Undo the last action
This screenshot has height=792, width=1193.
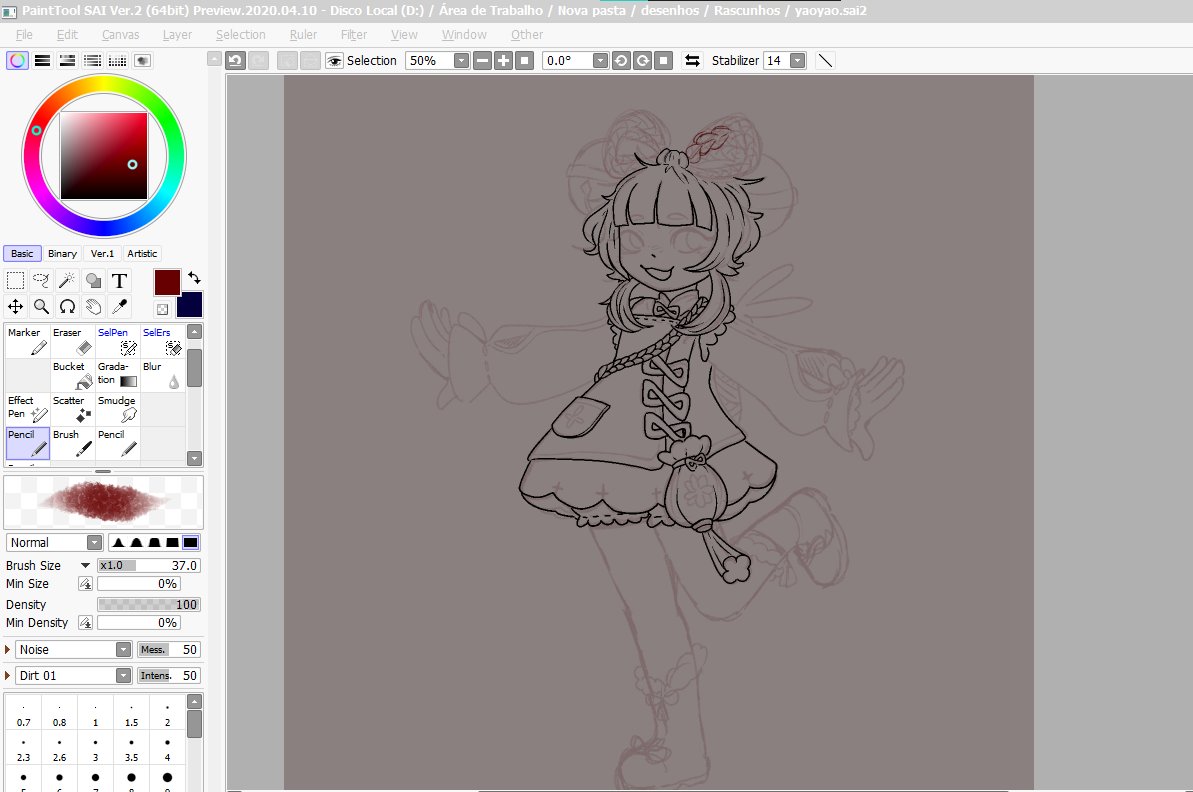pos(235,61)
